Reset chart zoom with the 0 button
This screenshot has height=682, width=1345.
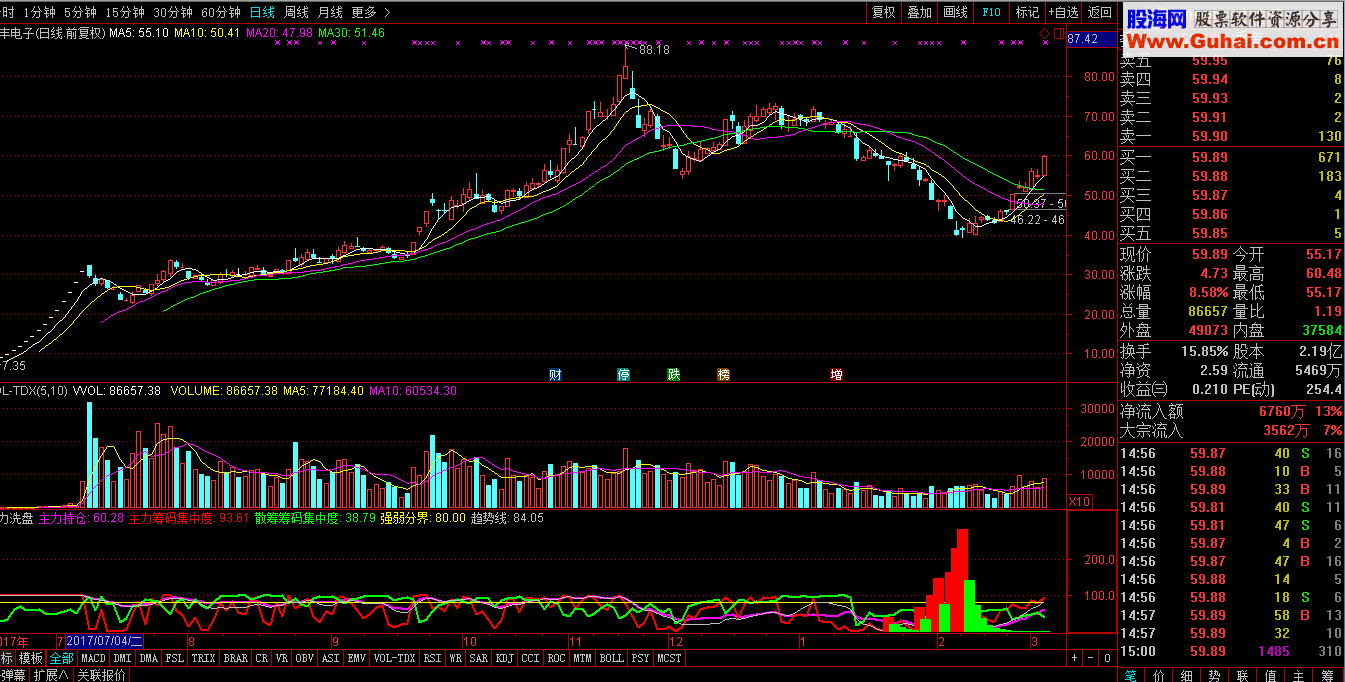pos(1106,658)
